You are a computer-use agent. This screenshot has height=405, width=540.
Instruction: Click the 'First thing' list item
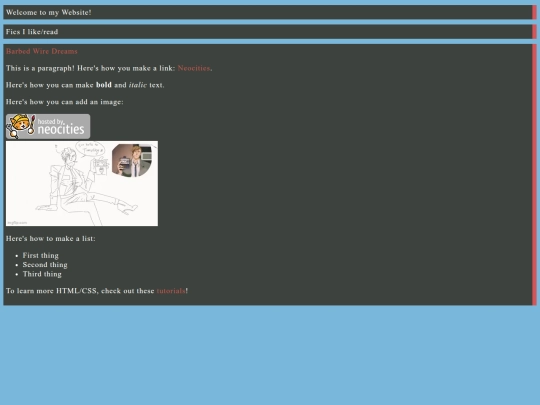[41, 256]
